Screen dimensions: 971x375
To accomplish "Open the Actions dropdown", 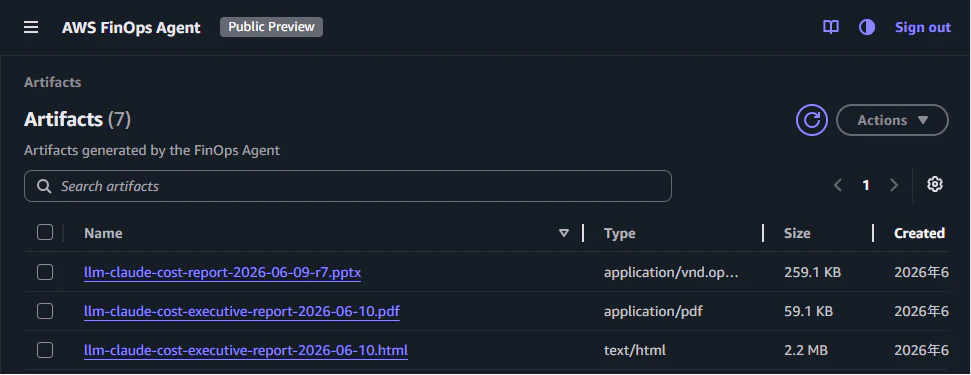I will (892, 120).
